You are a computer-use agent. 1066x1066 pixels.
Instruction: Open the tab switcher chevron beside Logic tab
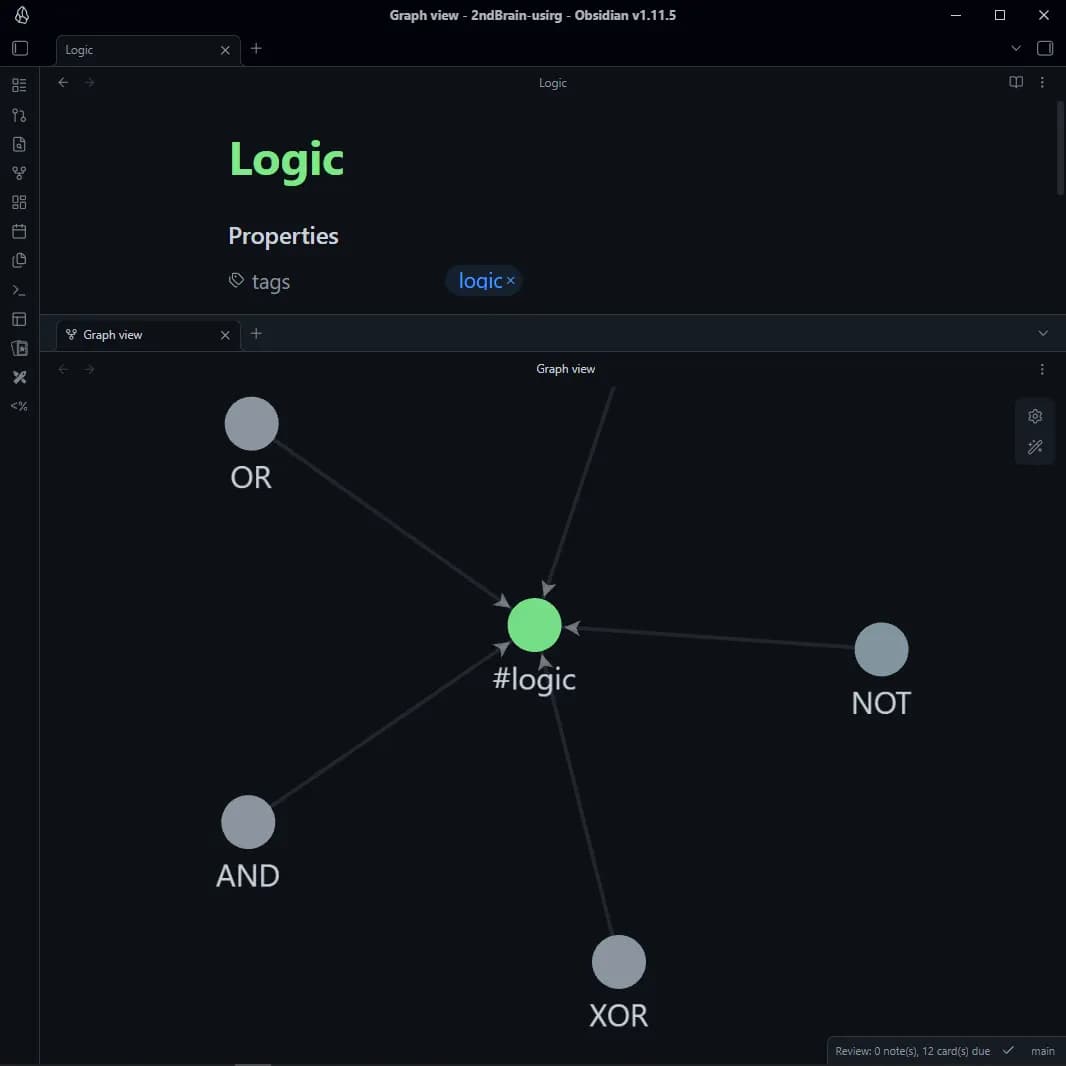point(1016,48)
